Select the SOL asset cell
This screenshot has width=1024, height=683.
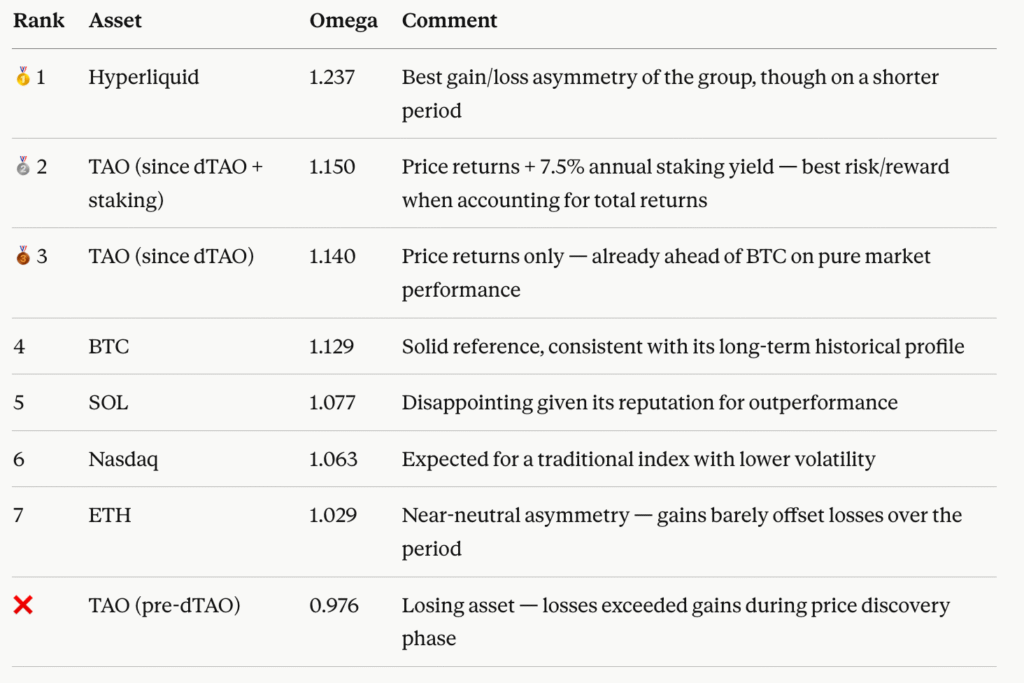pos(108,403)
